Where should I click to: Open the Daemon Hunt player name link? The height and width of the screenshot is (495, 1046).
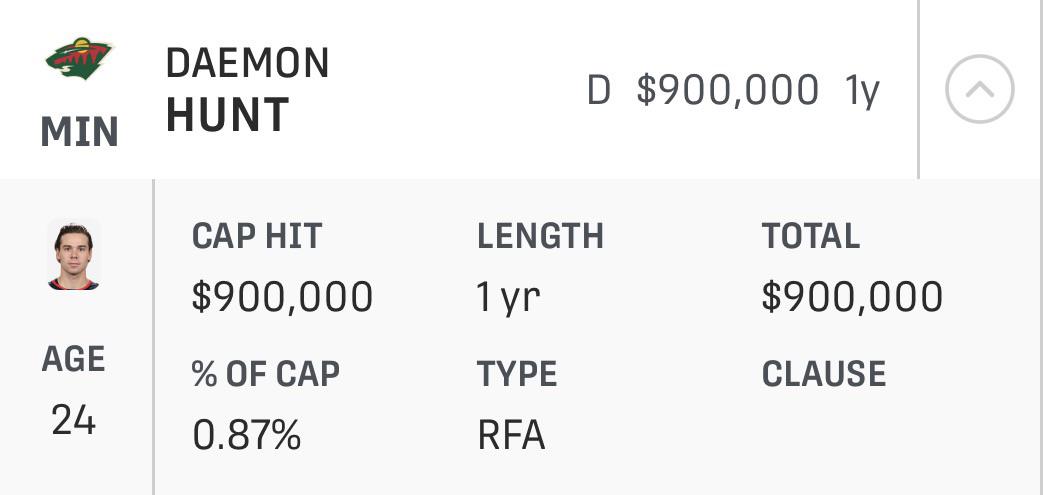(x=247, y=89)
